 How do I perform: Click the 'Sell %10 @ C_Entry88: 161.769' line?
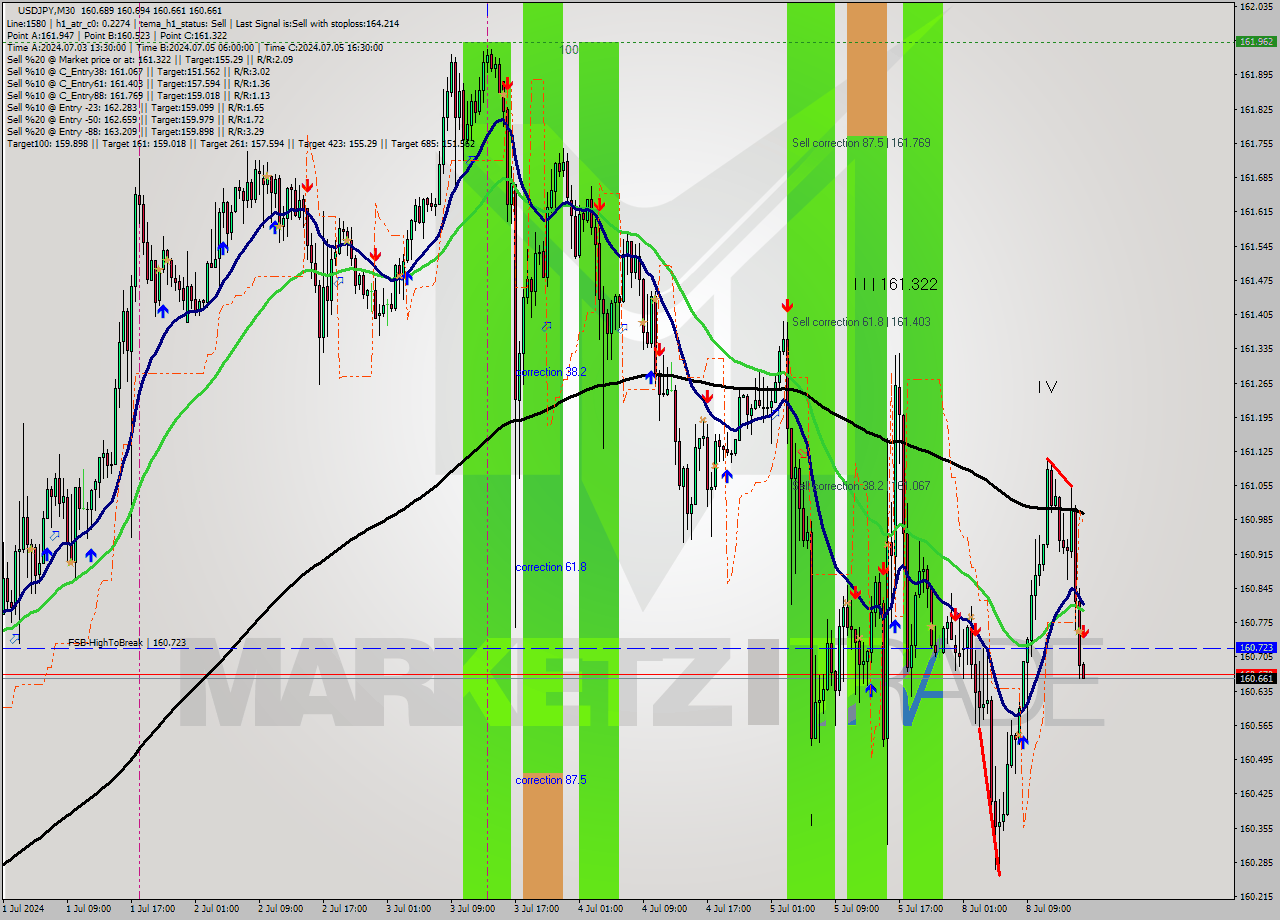[x=138, y=95]
